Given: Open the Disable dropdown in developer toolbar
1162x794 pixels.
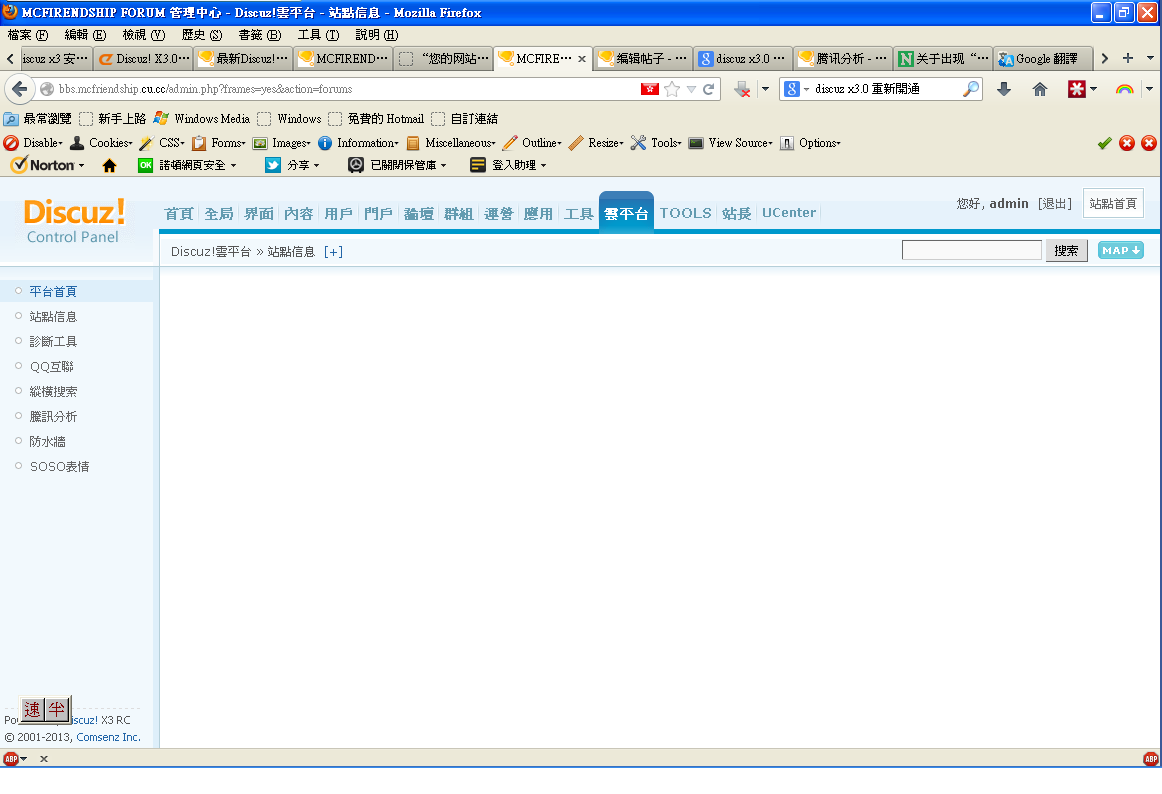Looking at the screenshot, I should tap(33, 143).
